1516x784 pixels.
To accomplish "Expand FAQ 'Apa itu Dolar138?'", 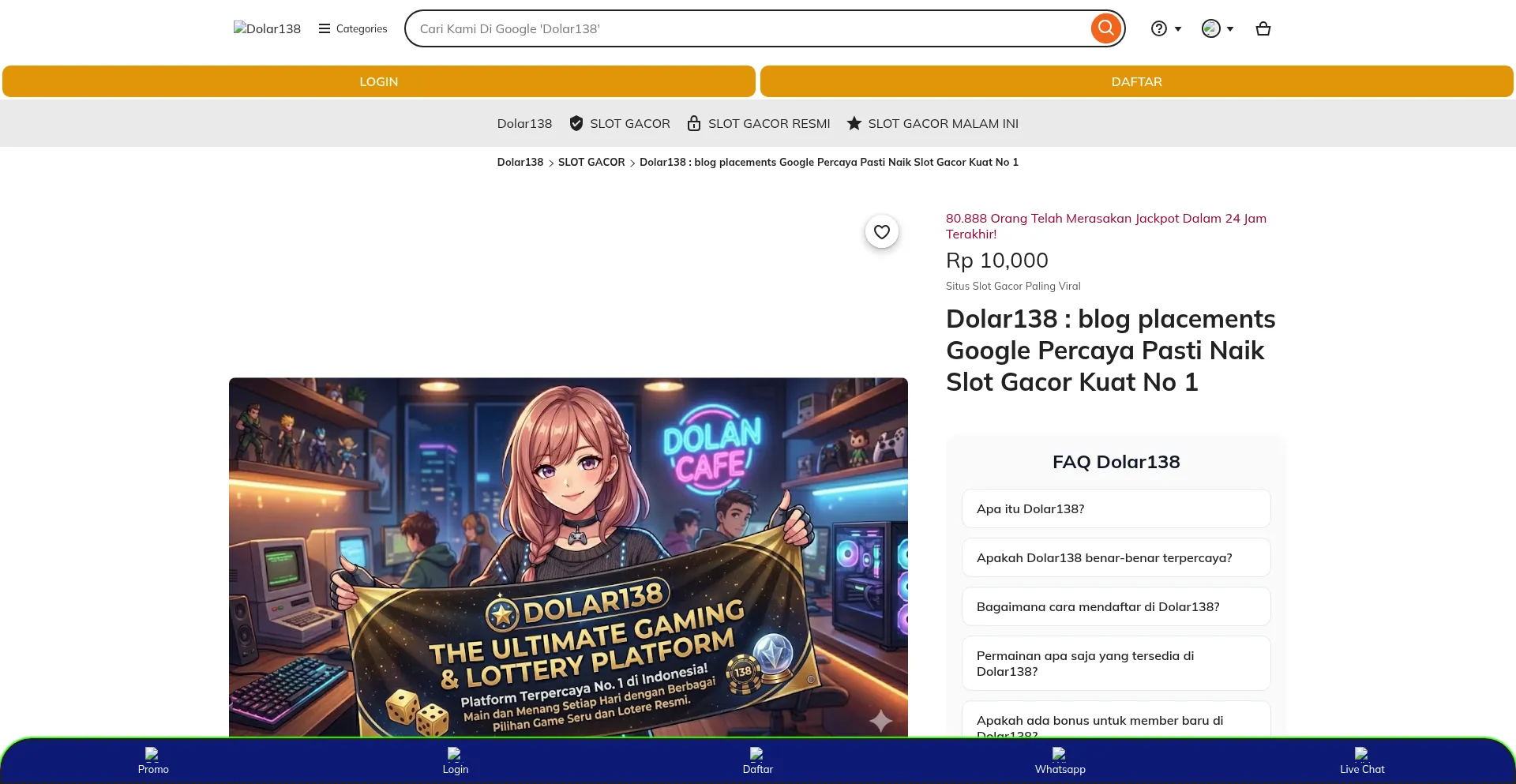I will pos(1116,508).
